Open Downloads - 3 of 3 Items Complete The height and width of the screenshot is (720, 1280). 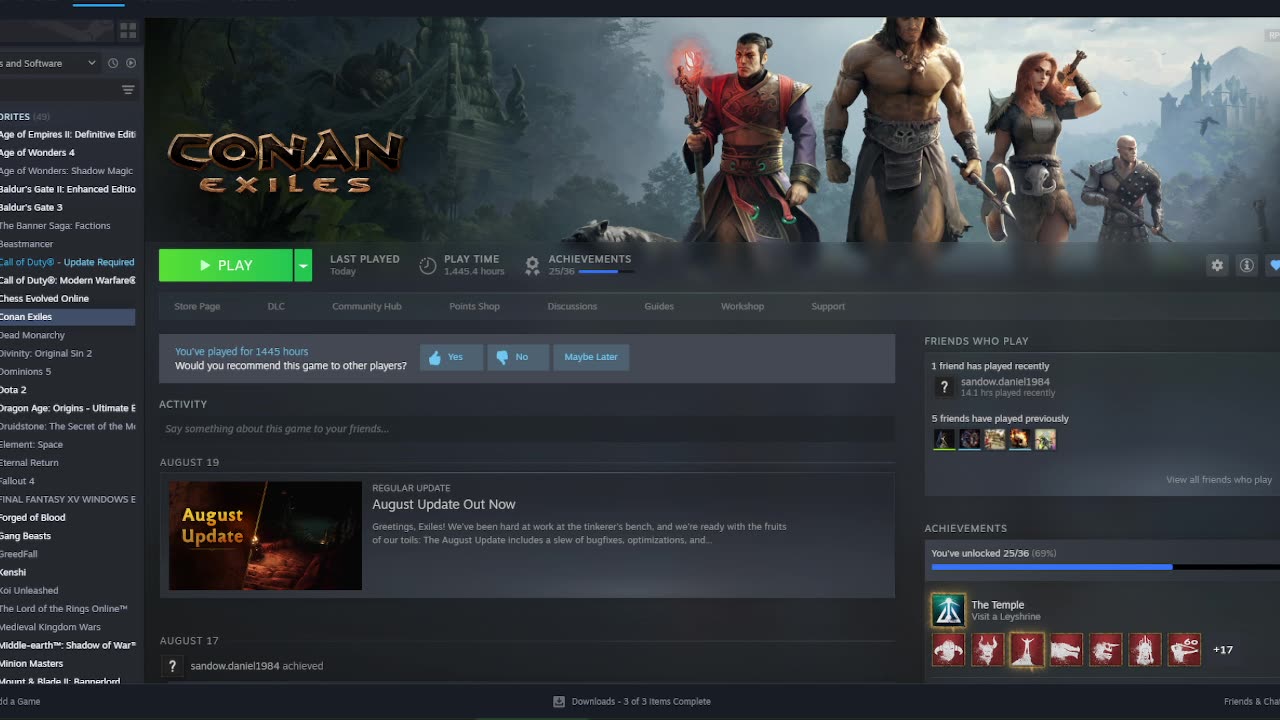point(641,702)
